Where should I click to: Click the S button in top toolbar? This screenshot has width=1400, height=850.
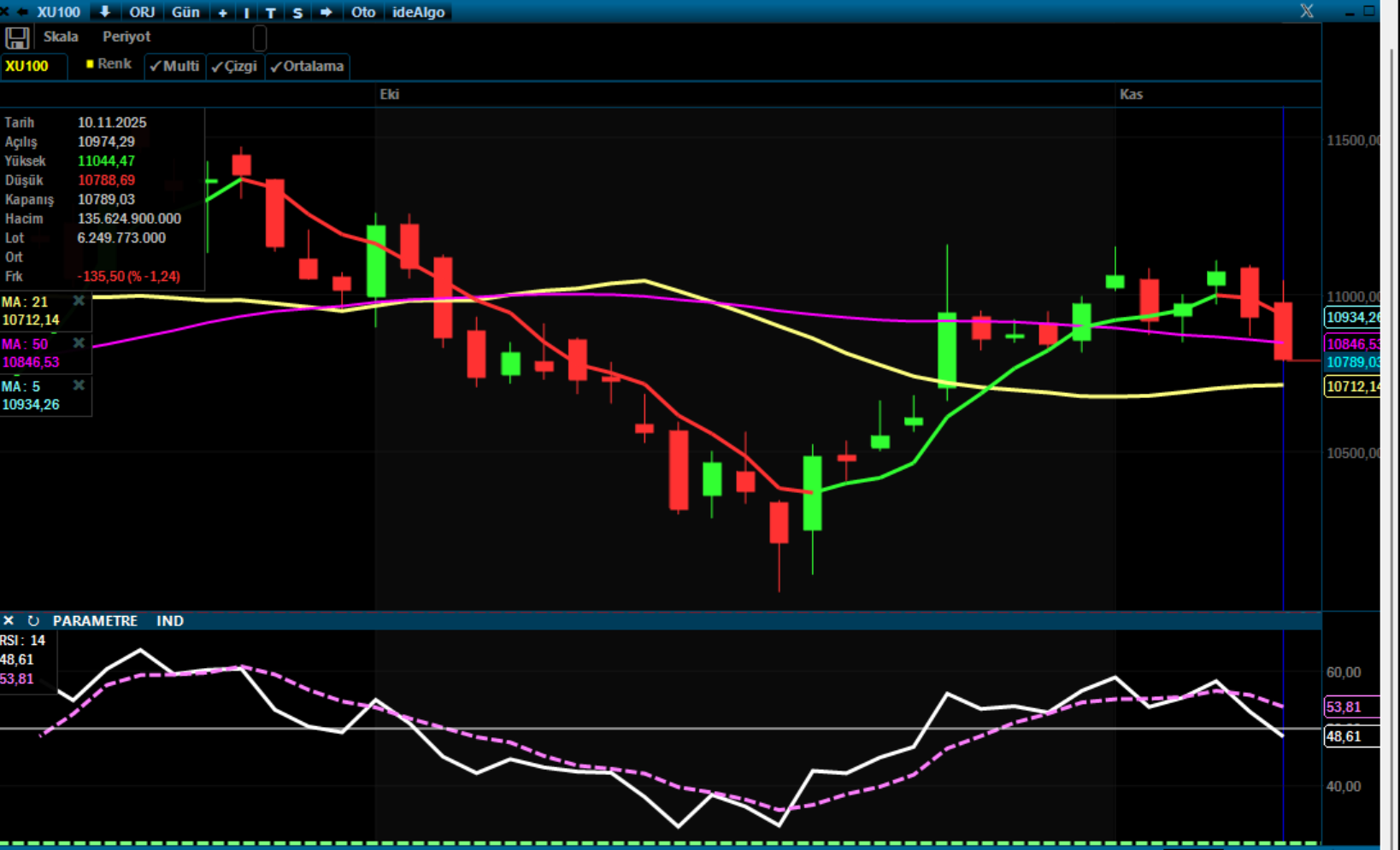point(297,13)
